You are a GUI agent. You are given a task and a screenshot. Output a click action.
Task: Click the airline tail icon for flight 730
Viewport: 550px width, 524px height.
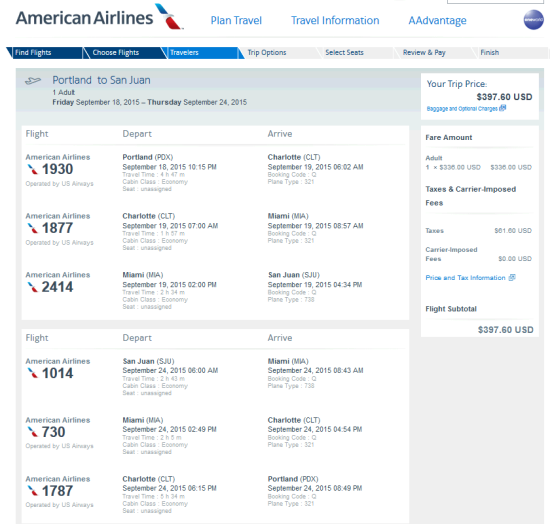[x=33, y=432]
